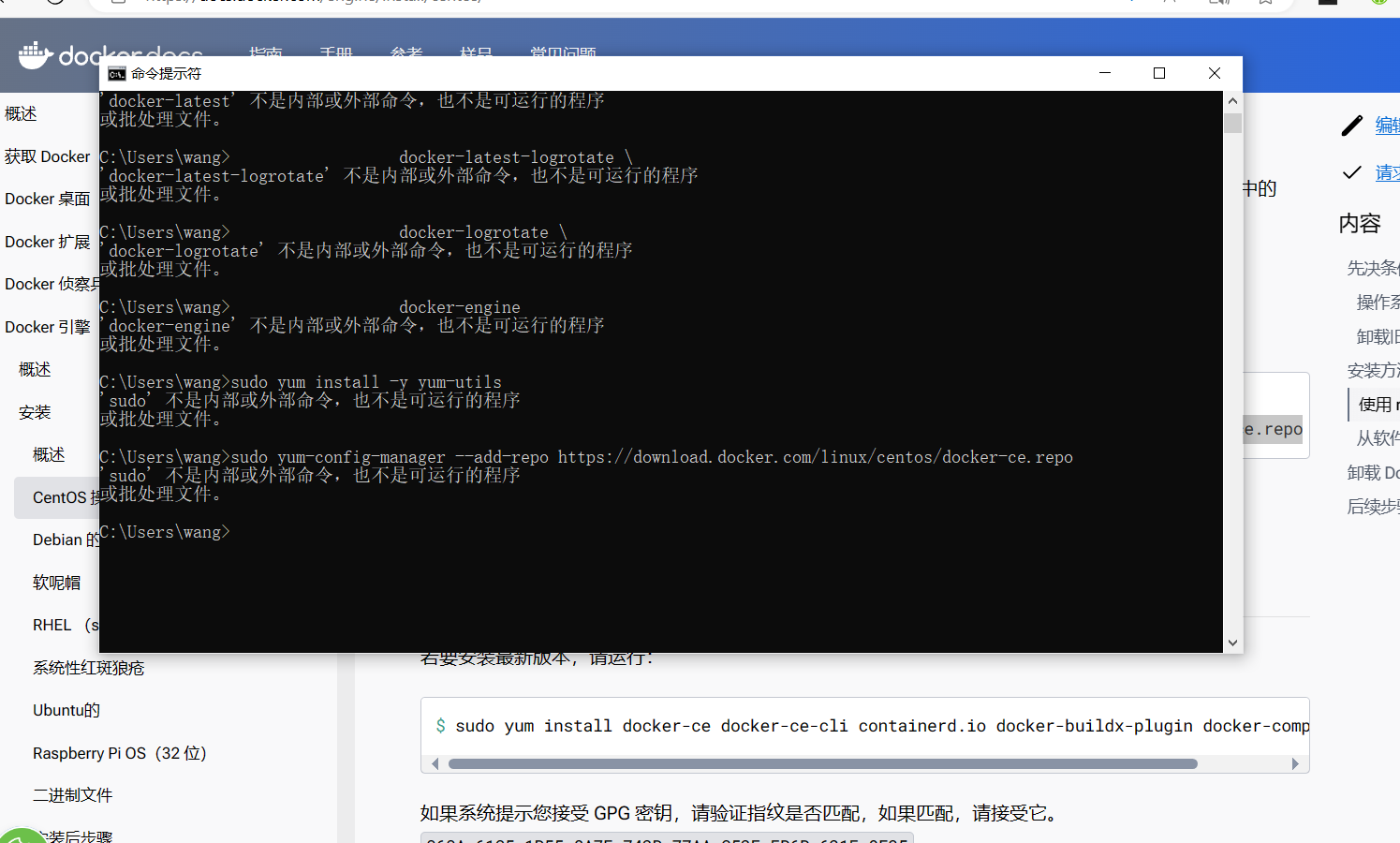Screen dimensions: 1400x843
Task: Select 软呢帽 install page in sidebar
Action: (56, 583)
